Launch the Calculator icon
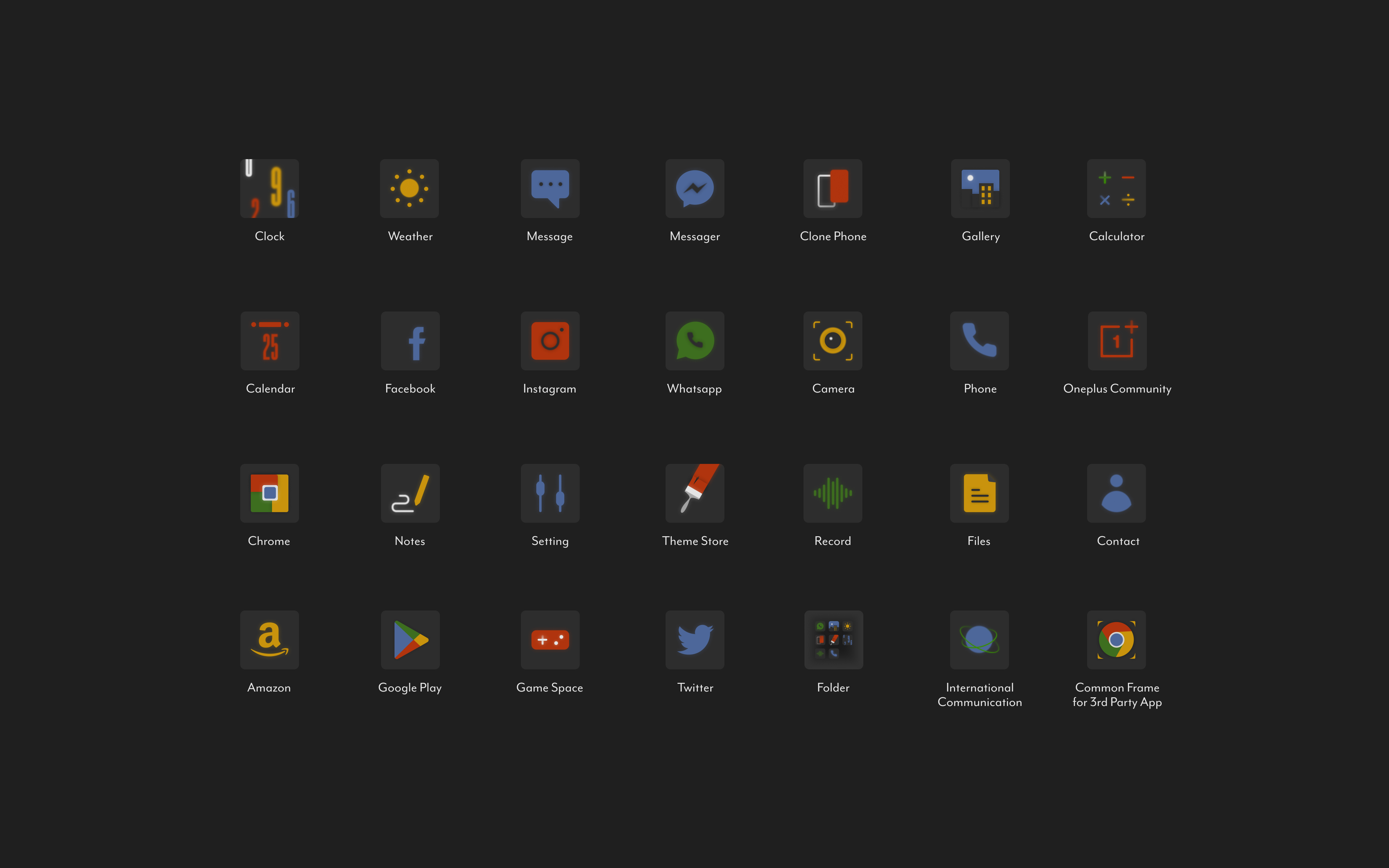The height and width of the screenshot is (868, 1389). [1116, 188]
